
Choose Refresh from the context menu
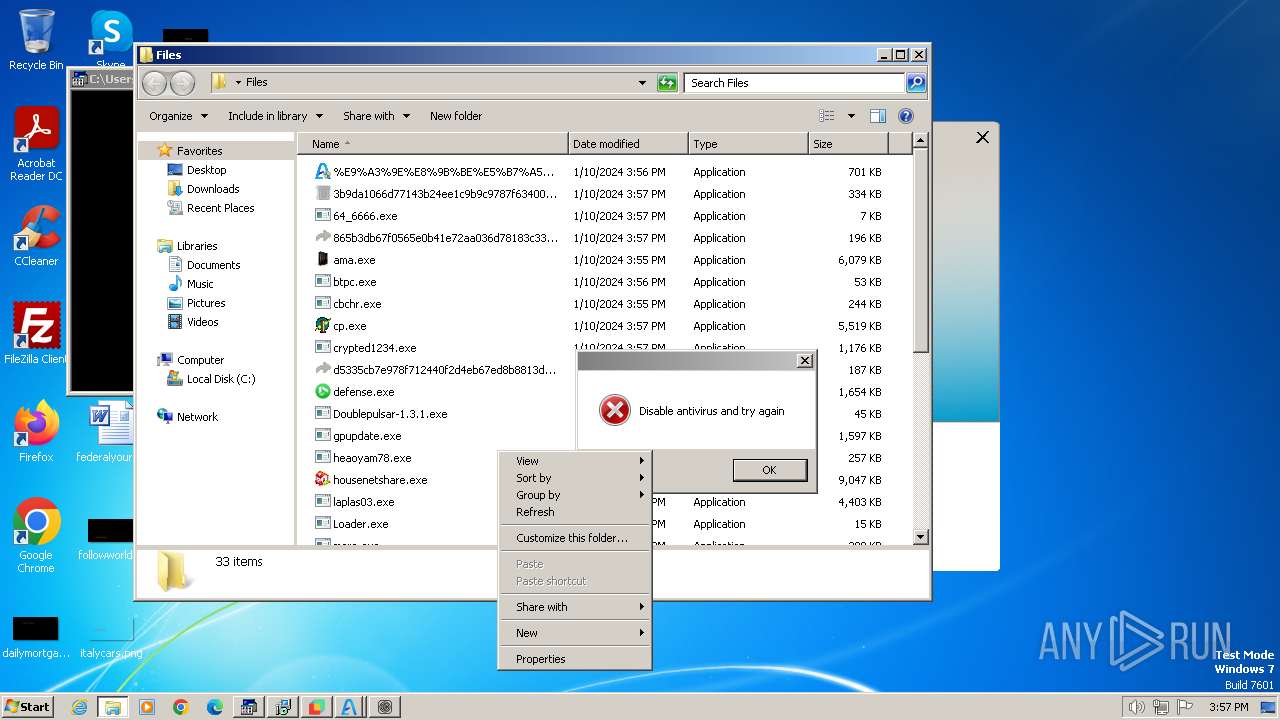click(x=575, y=512)
